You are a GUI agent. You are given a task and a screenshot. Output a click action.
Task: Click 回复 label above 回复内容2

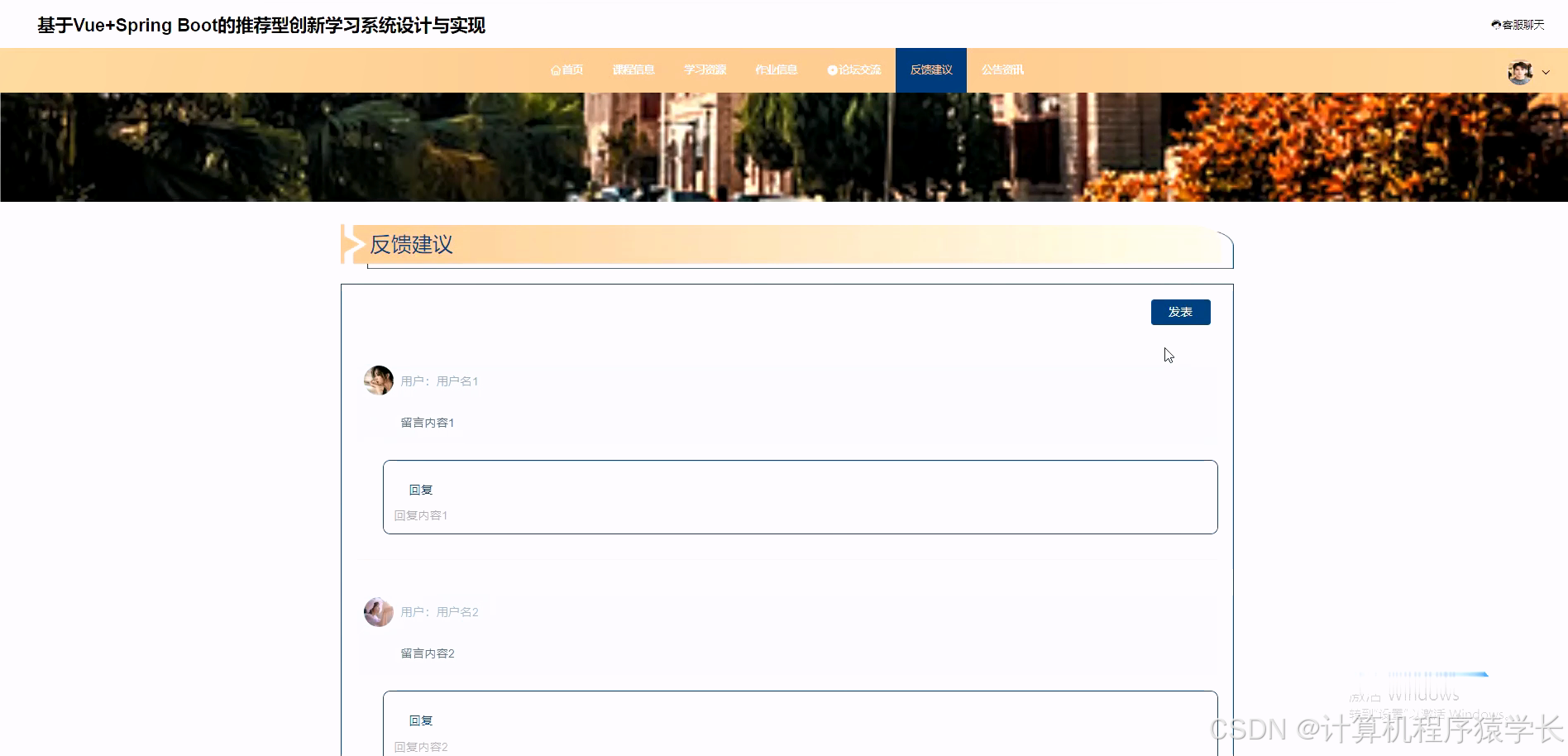point(421,720)
